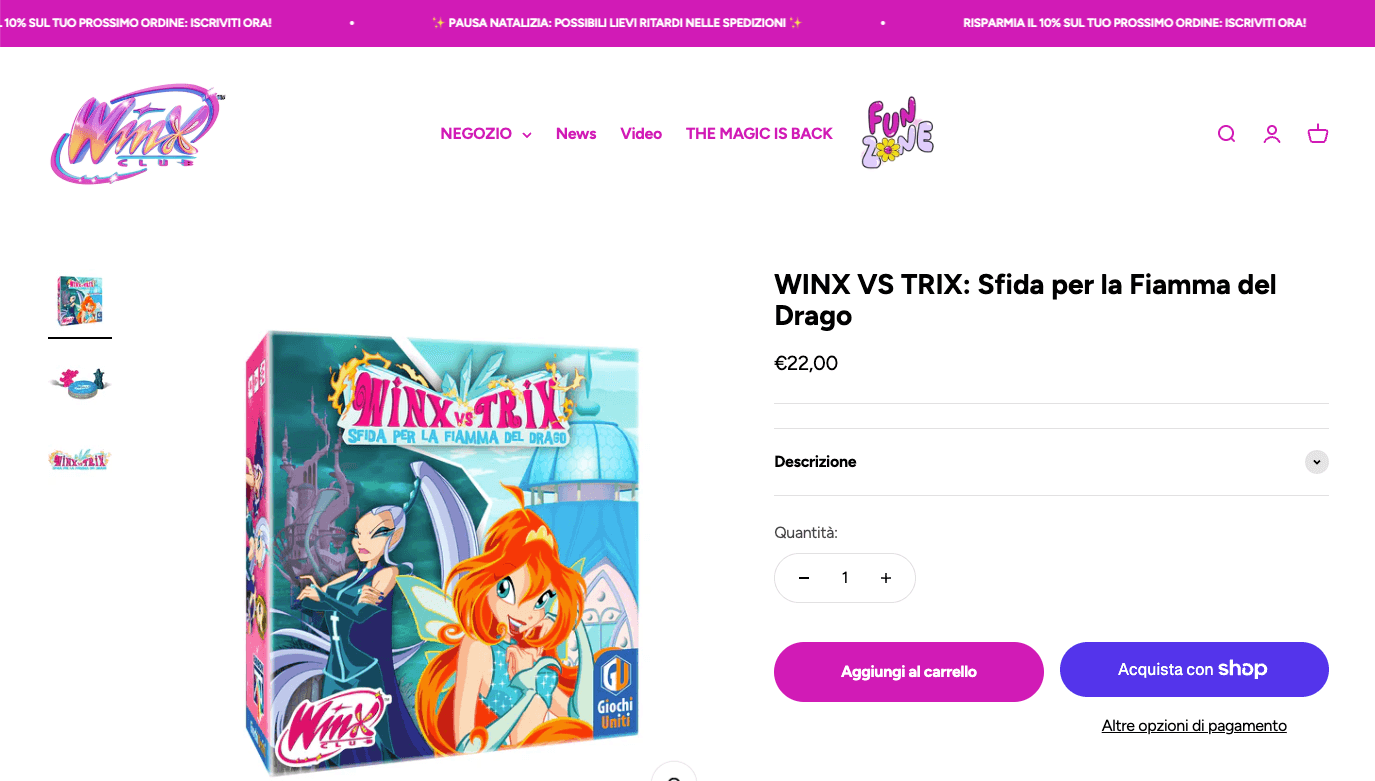Add product with Aggiungi al carrello
Screen dimensions: 1375x781
point(909,672)
